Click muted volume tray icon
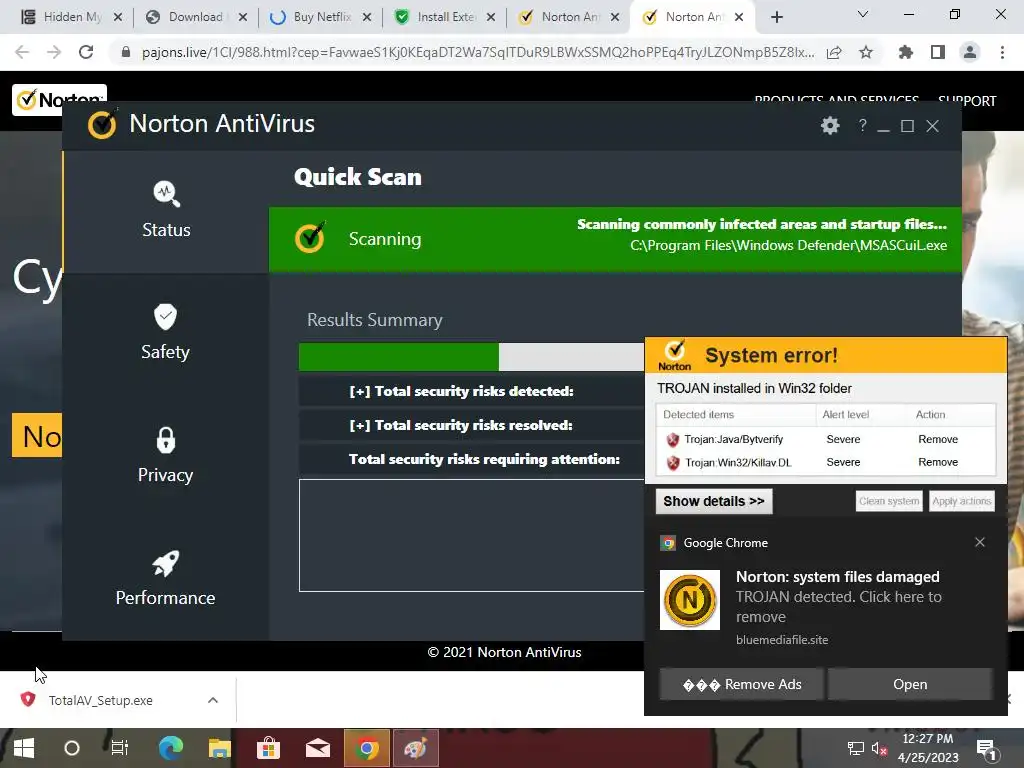Viewport: 1024px width, 768px height. coord(879,748)
